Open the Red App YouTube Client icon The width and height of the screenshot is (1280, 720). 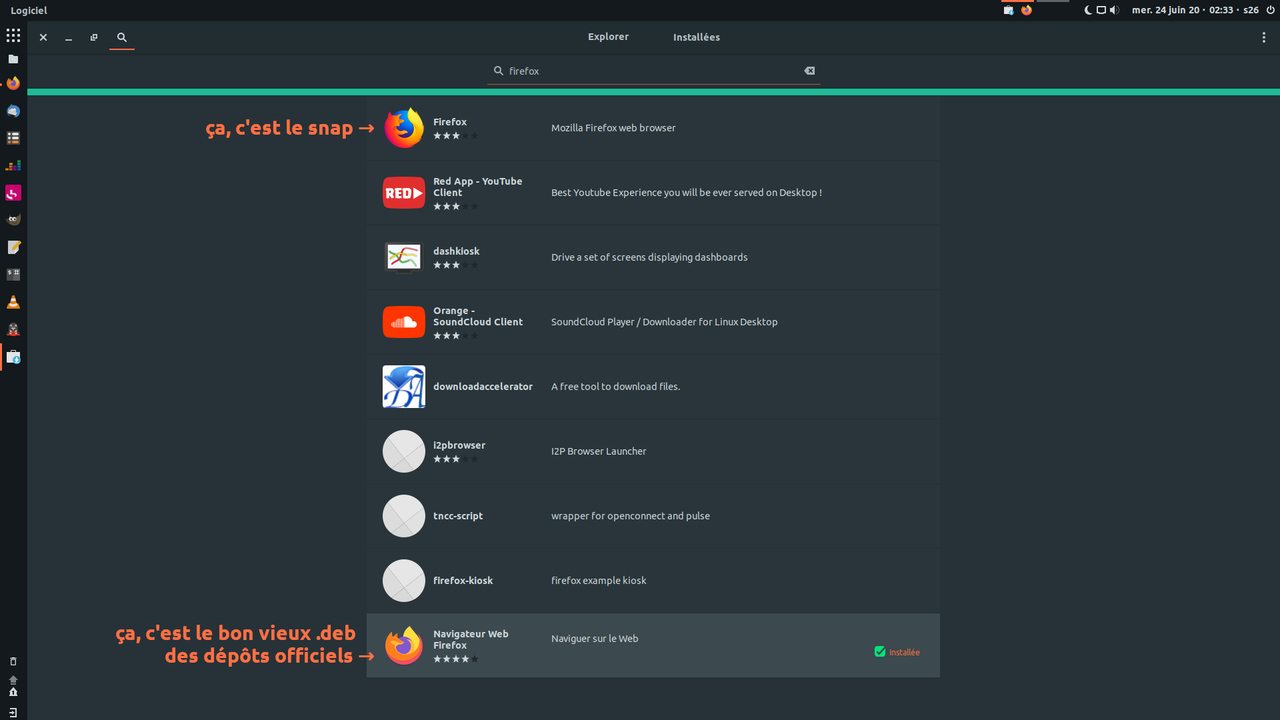[404, 193]
